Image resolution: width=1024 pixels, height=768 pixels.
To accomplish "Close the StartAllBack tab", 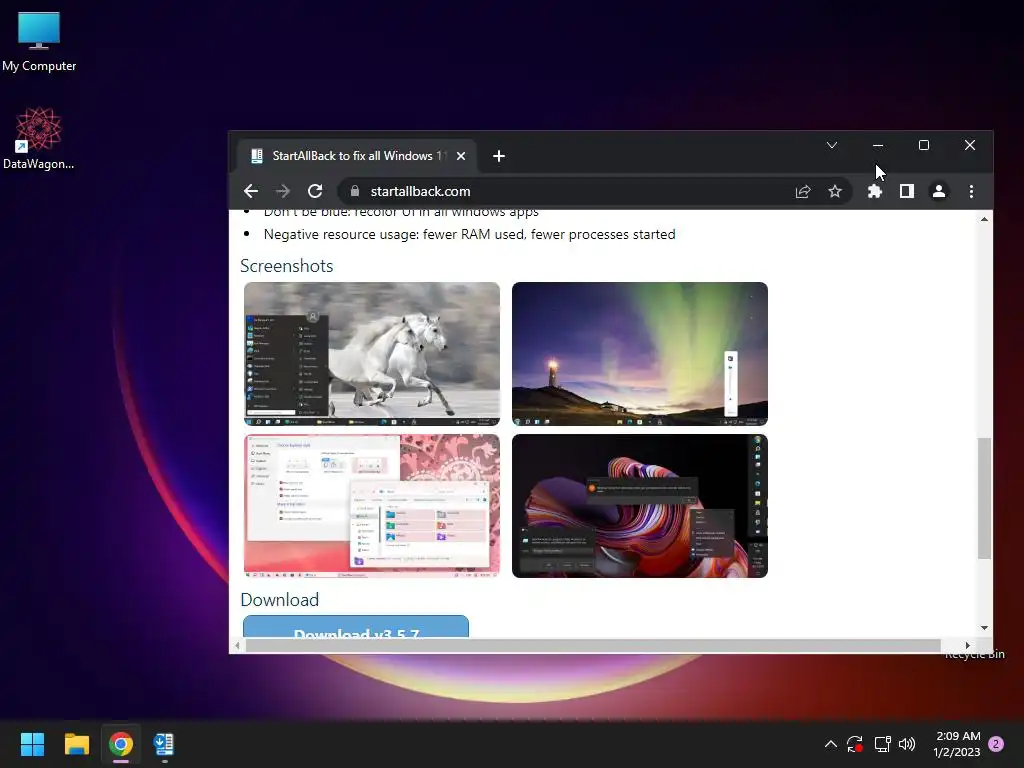I will point(461,156).
